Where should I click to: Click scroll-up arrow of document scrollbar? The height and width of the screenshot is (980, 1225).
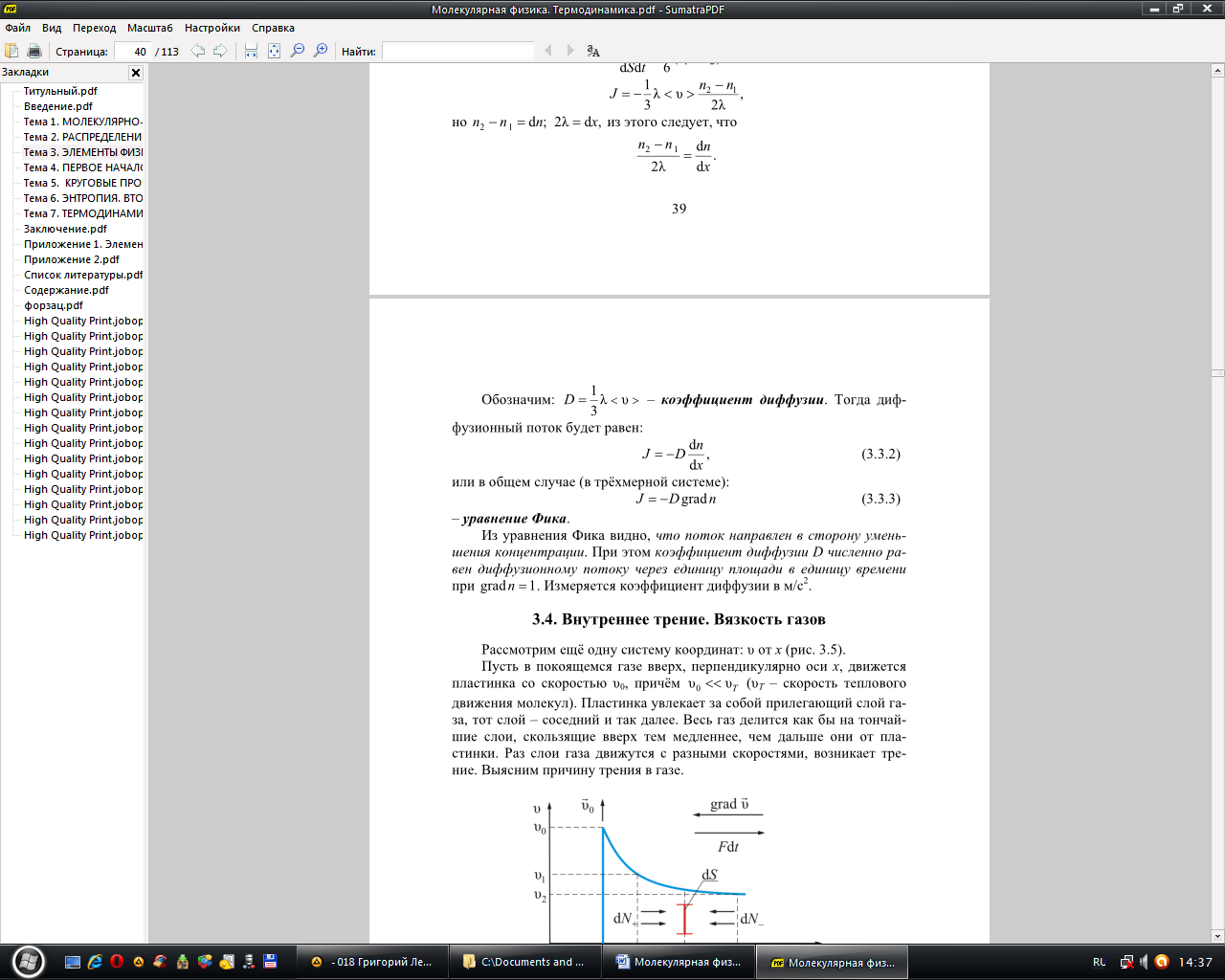tap(1217, 71)
